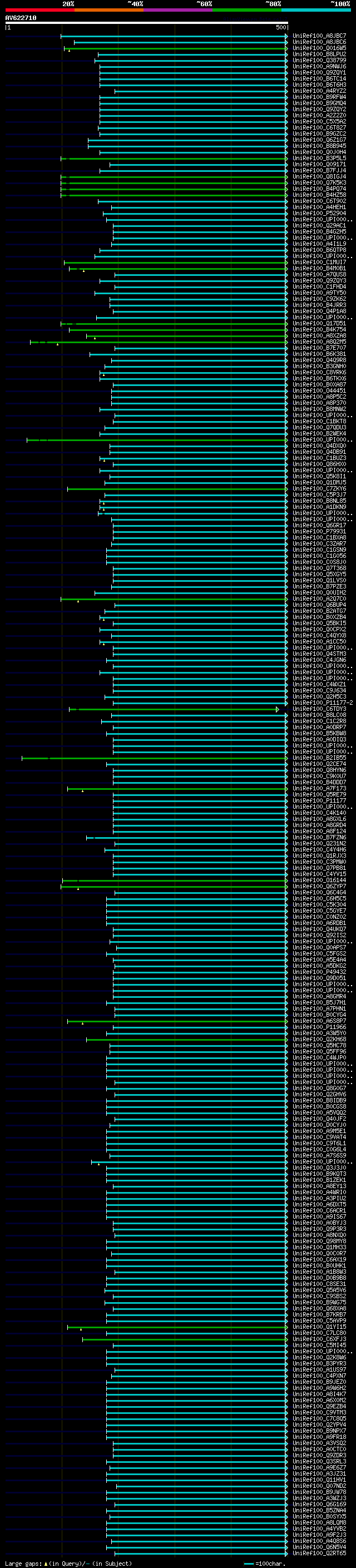The image size is (356, 1568).
Task: Select the UniRef100_A7F173 label
Action: click(319, 788)
